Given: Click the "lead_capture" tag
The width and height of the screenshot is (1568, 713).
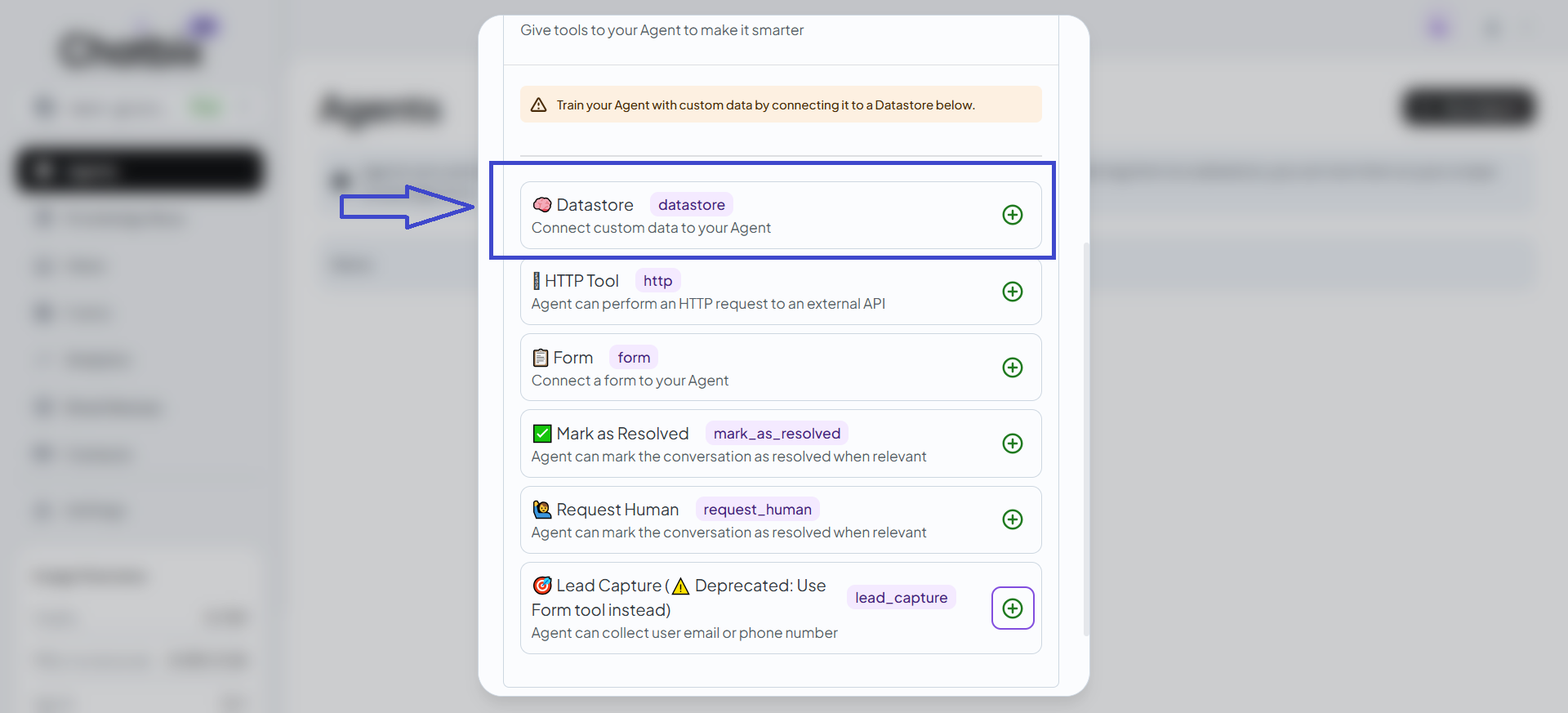Looking at the screenshot, I should coord(901,598).
